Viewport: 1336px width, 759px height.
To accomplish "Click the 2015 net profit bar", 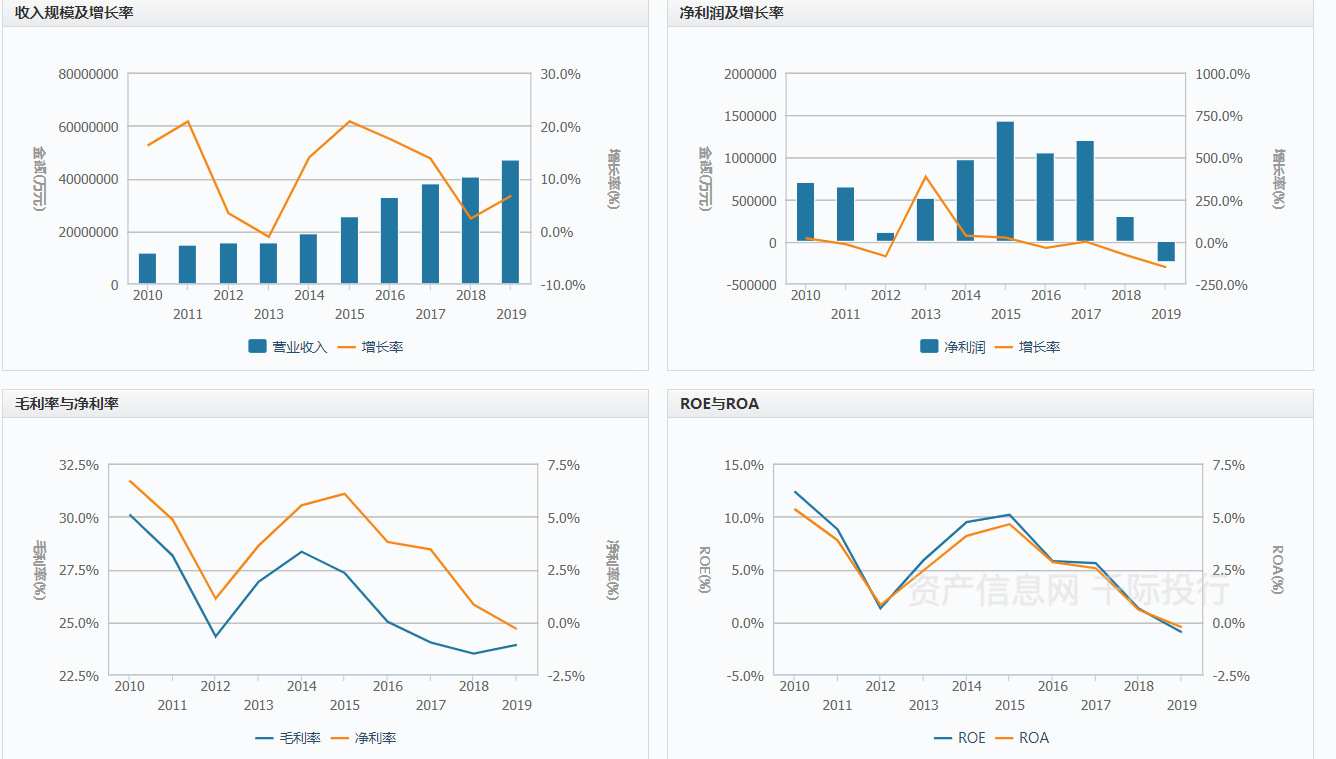I will 1005,182.
